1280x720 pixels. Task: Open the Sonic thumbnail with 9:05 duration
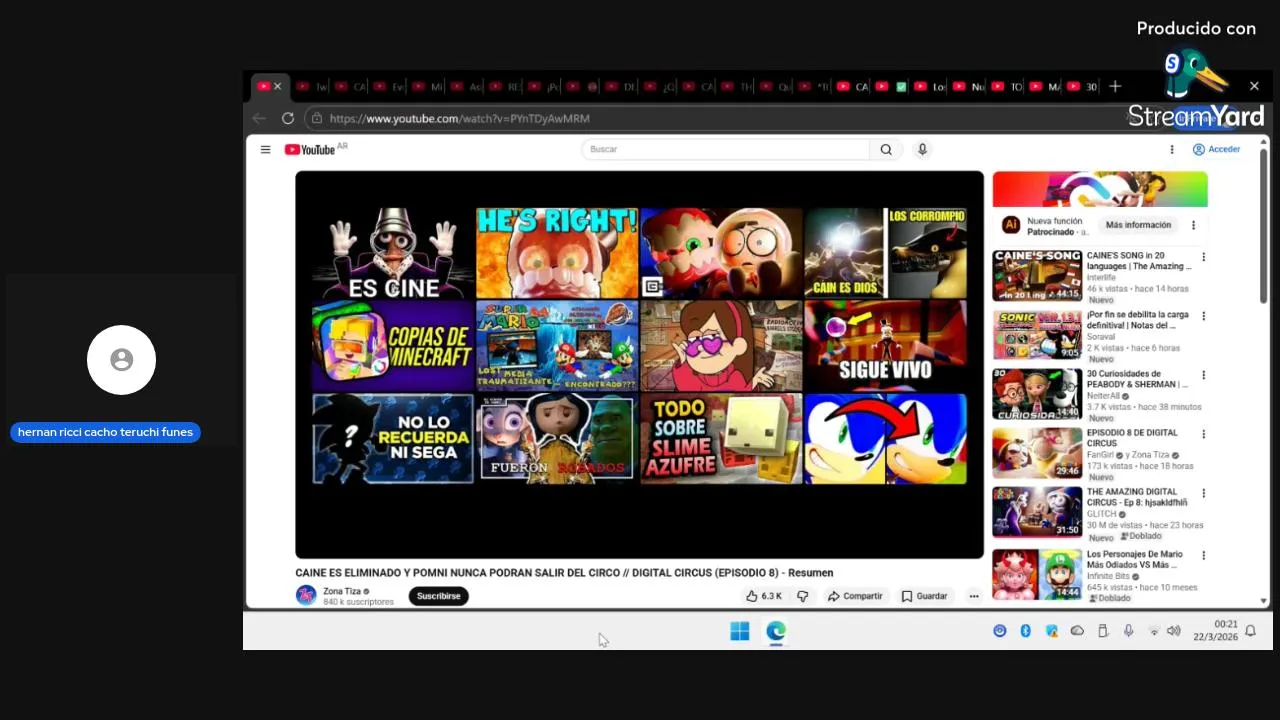[1037, 335]
